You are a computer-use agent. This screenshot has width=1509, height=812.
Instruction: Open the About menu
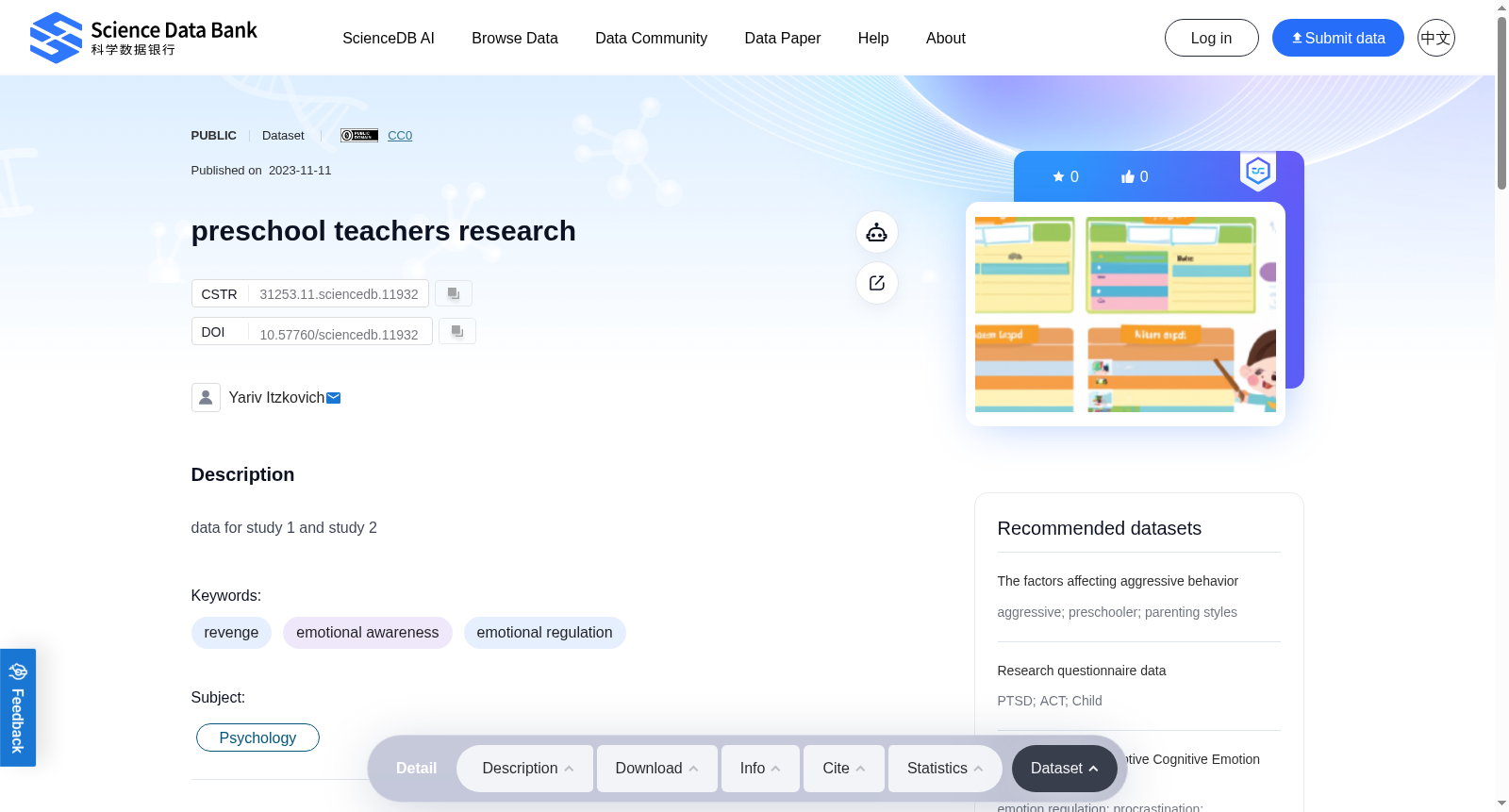coord(946,38)
